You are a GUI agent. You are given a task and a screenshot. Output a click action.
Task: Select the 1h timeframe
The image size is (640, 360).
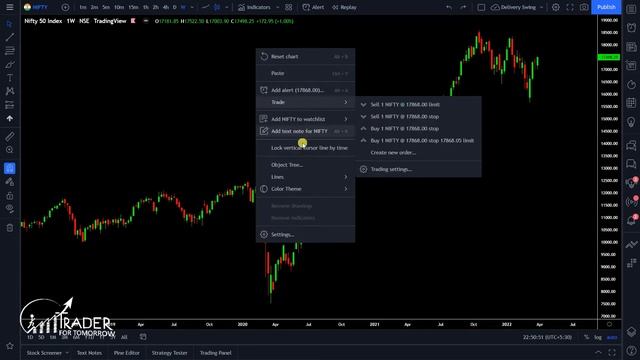(146, 7)
